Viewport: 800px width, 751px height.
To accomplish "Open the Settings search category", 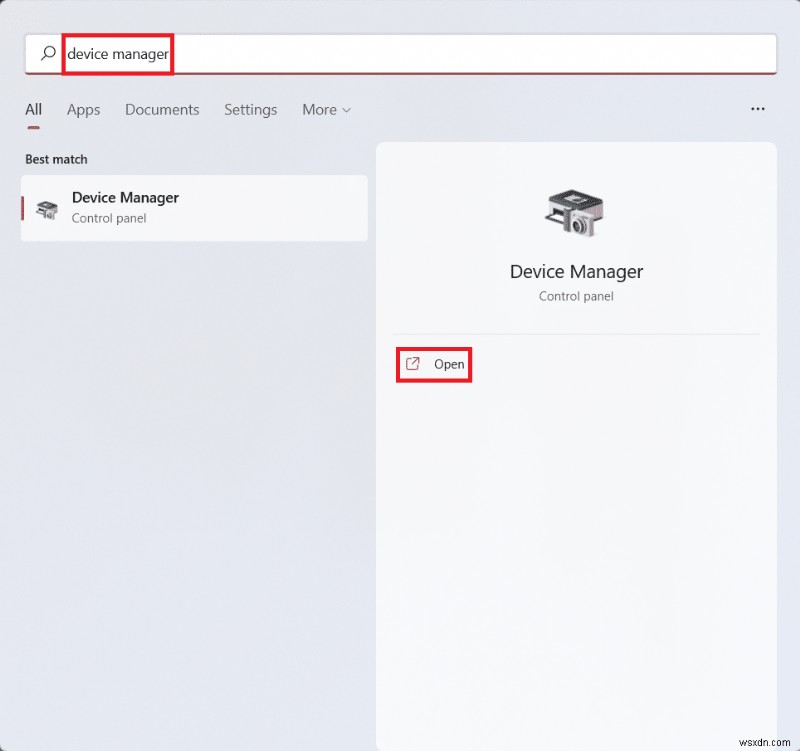I will coord(250,110).
